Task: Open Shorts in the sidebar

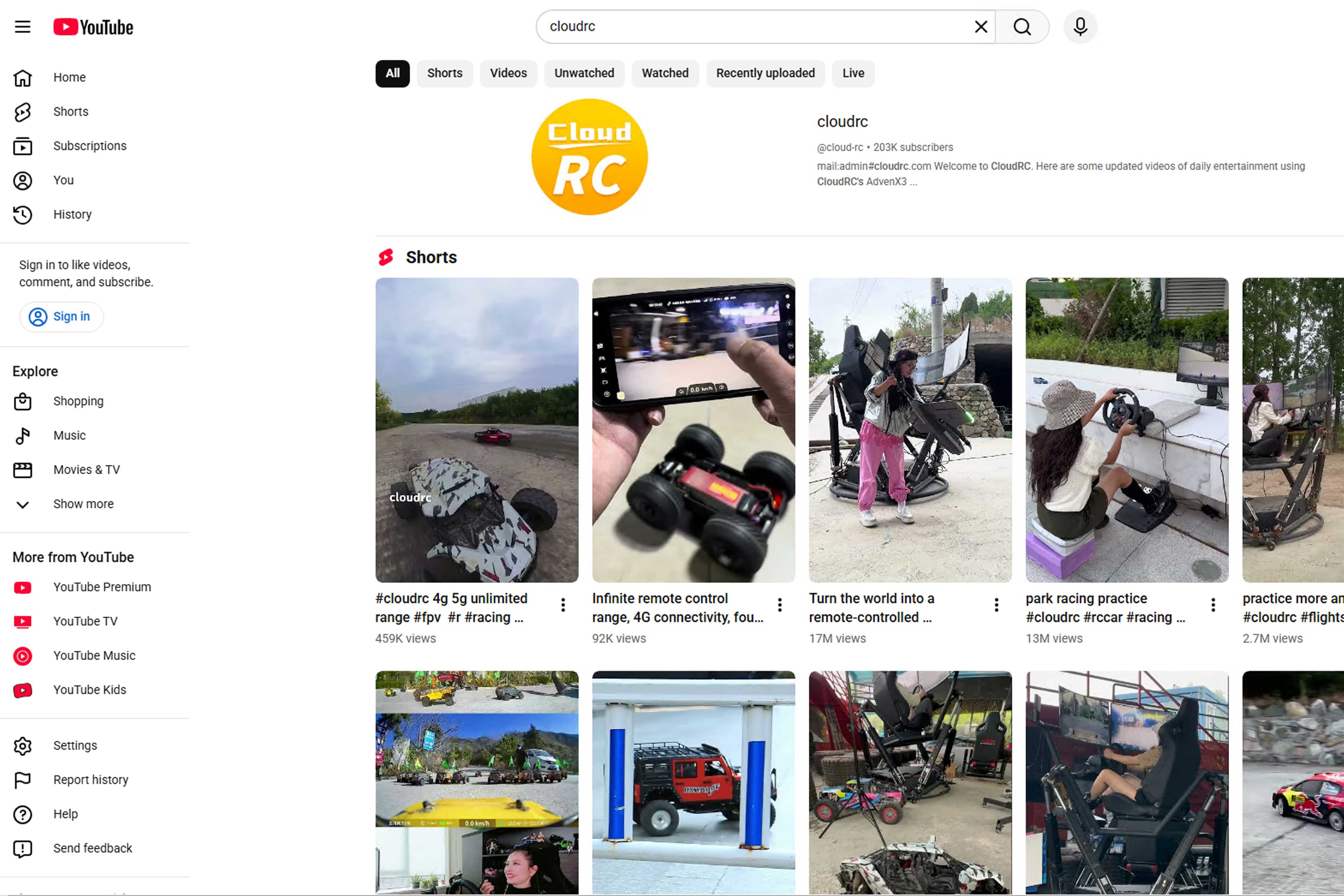Action: [70, 111]
